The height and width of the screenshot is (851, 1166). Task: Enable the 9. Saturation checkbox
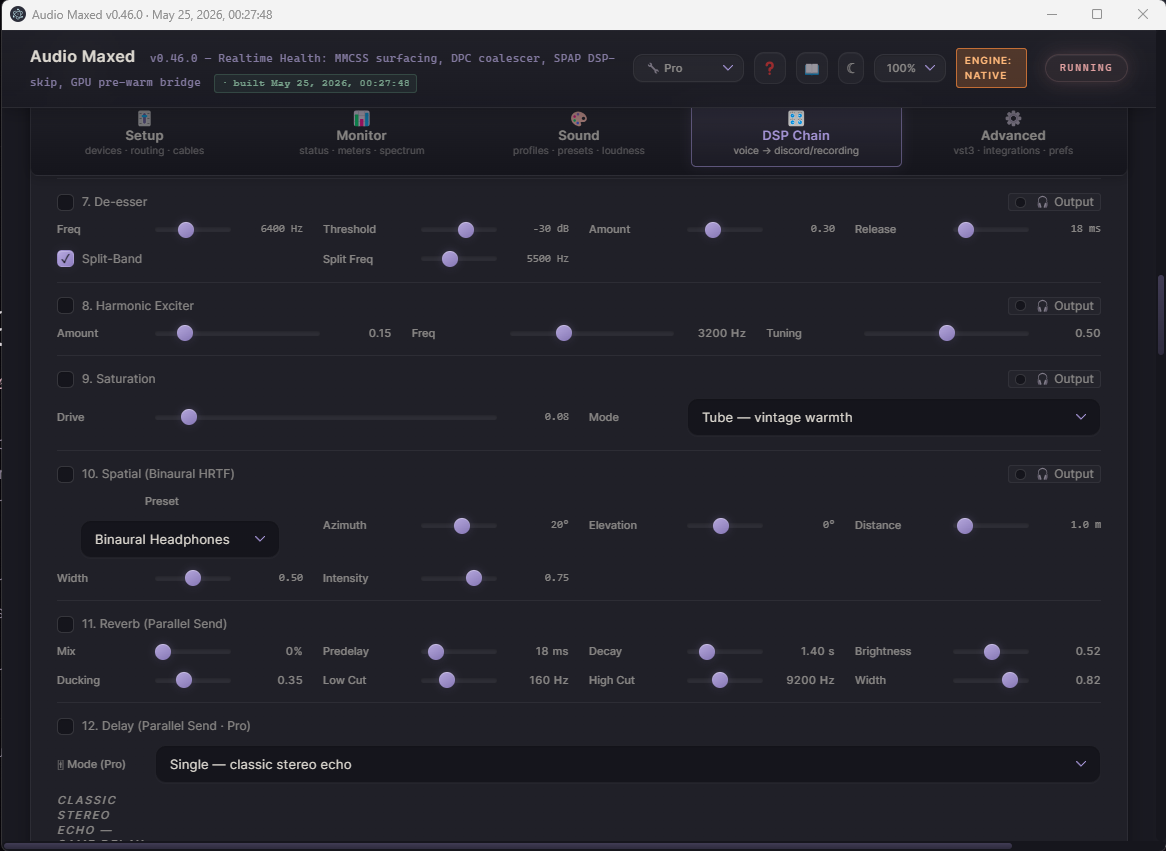click(x=65, y=379)
